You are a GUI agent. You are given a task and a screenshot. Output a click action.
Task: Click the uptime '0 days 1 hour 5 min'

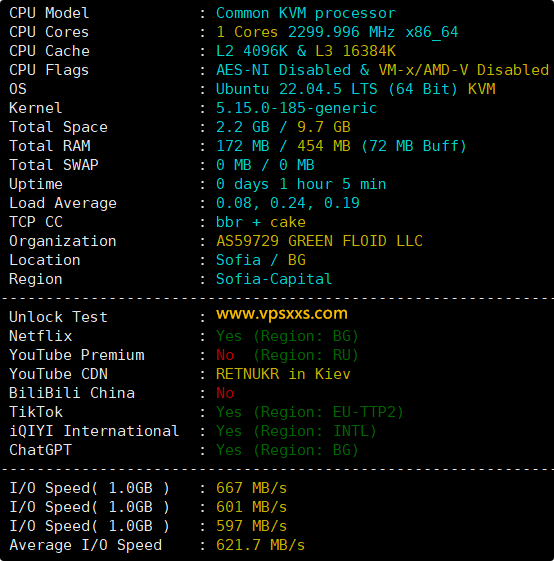coord(301,184)
